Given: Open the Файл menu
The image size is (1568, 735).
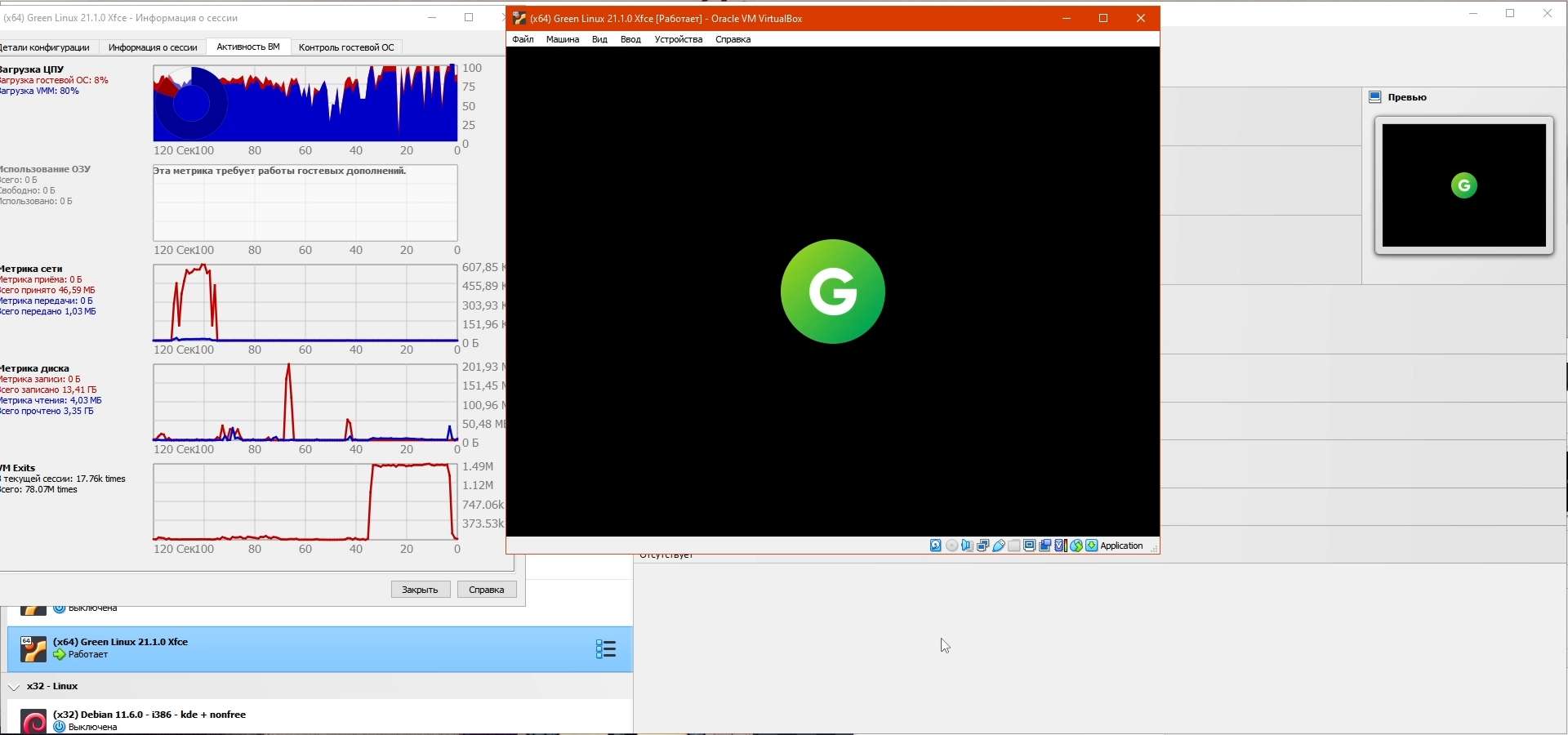Looking at the screenshot, I should tap(523, 39).
